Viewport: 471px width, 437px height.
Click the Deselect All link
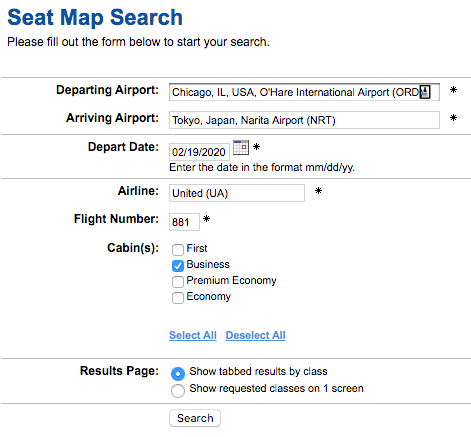(255, 335)
